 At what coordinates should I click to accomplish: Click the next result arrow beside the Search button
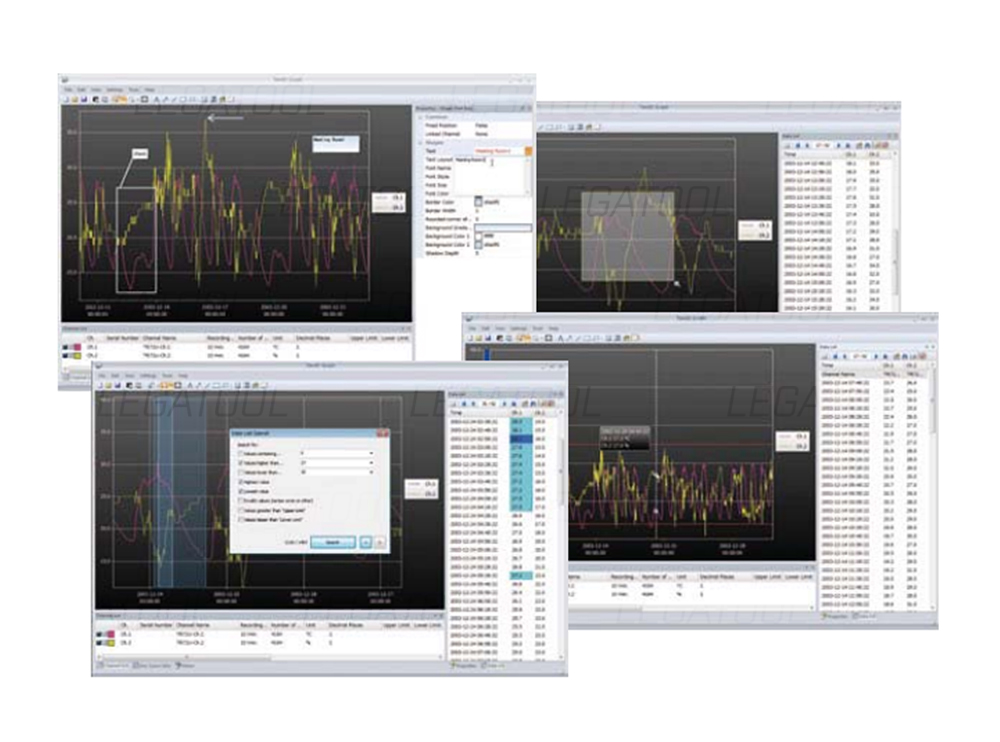(365, 542)
